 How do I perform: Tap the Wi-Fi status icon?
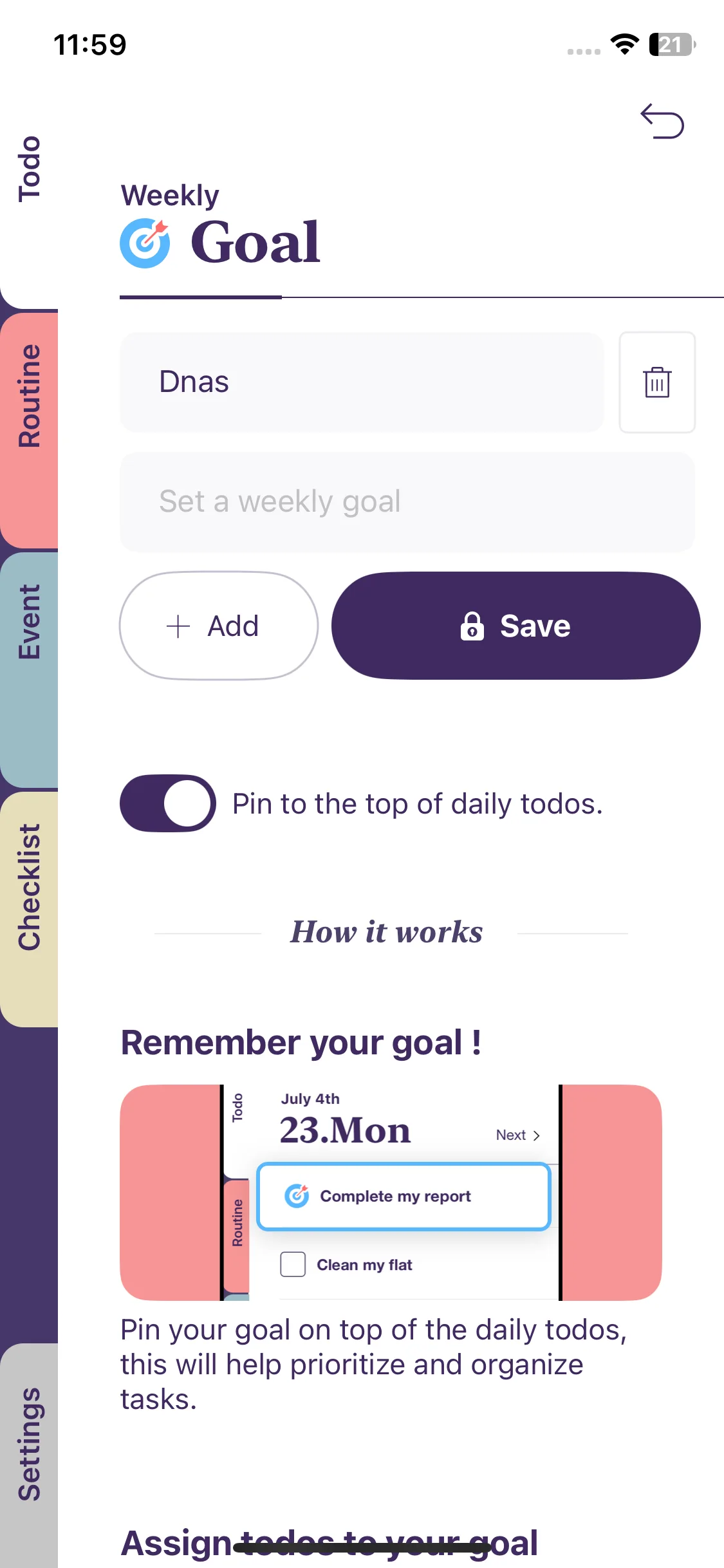tap(624, 44)
